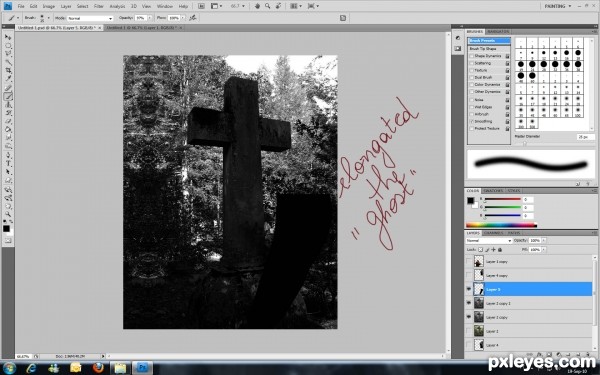Screen dimensions: 600x375
Task: Select the Type tool in the toolbox
Action: (x=8, y=164)
